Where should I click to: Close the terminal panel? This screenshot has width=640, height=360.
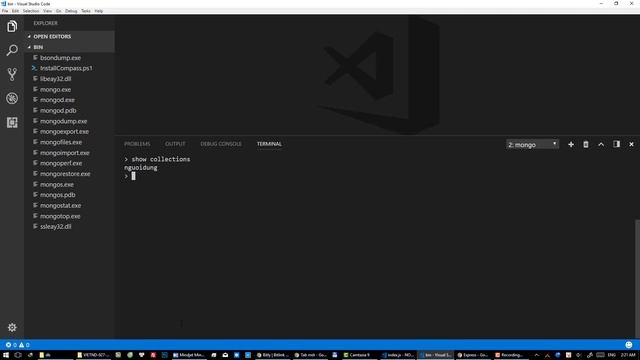[631, 144]
